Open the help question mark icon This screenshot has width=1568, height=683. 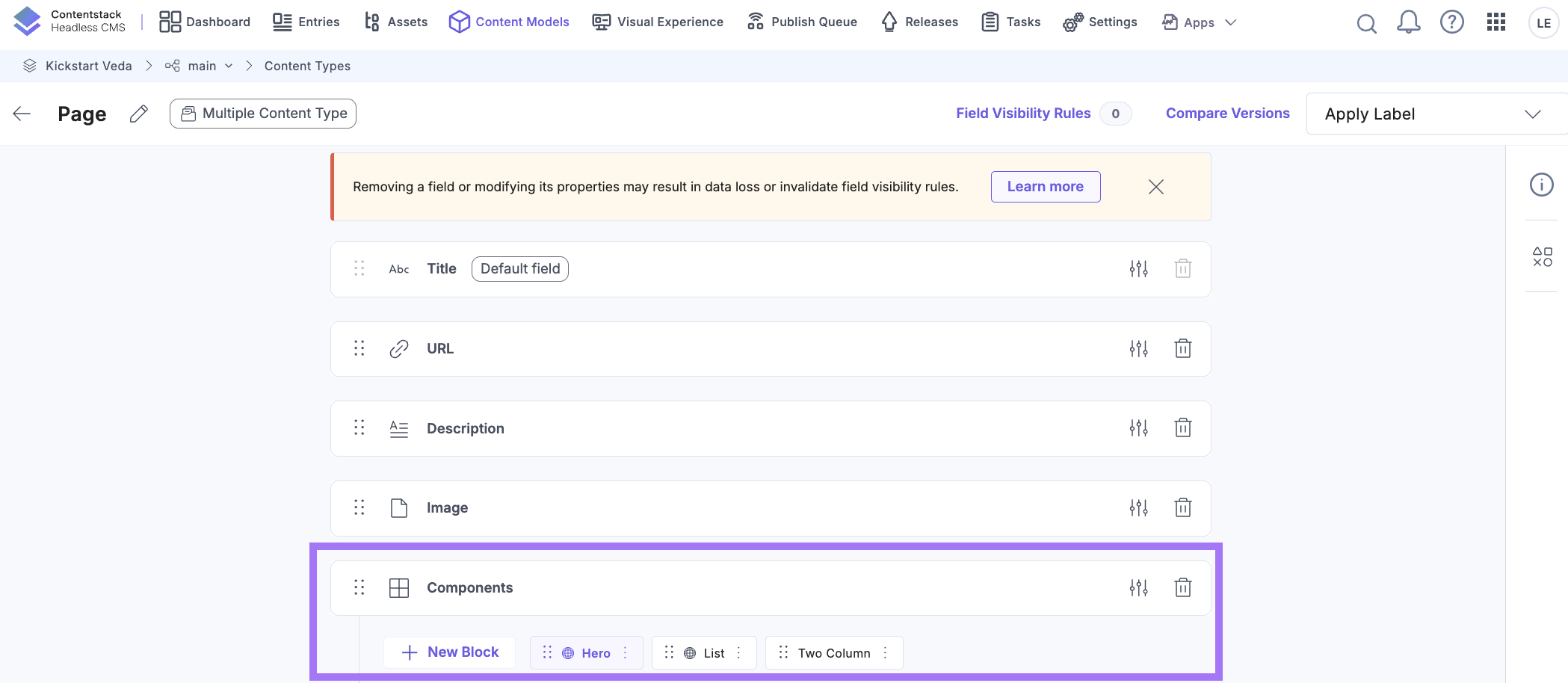[x=1452, y=22]
